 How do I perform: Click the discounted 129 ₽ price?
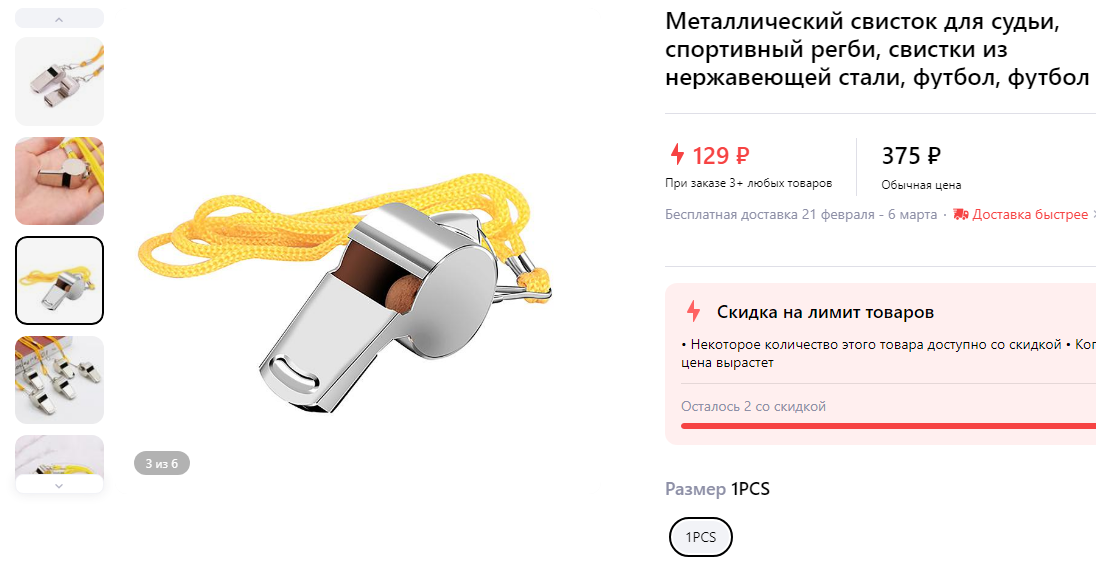tap(721, 155)
